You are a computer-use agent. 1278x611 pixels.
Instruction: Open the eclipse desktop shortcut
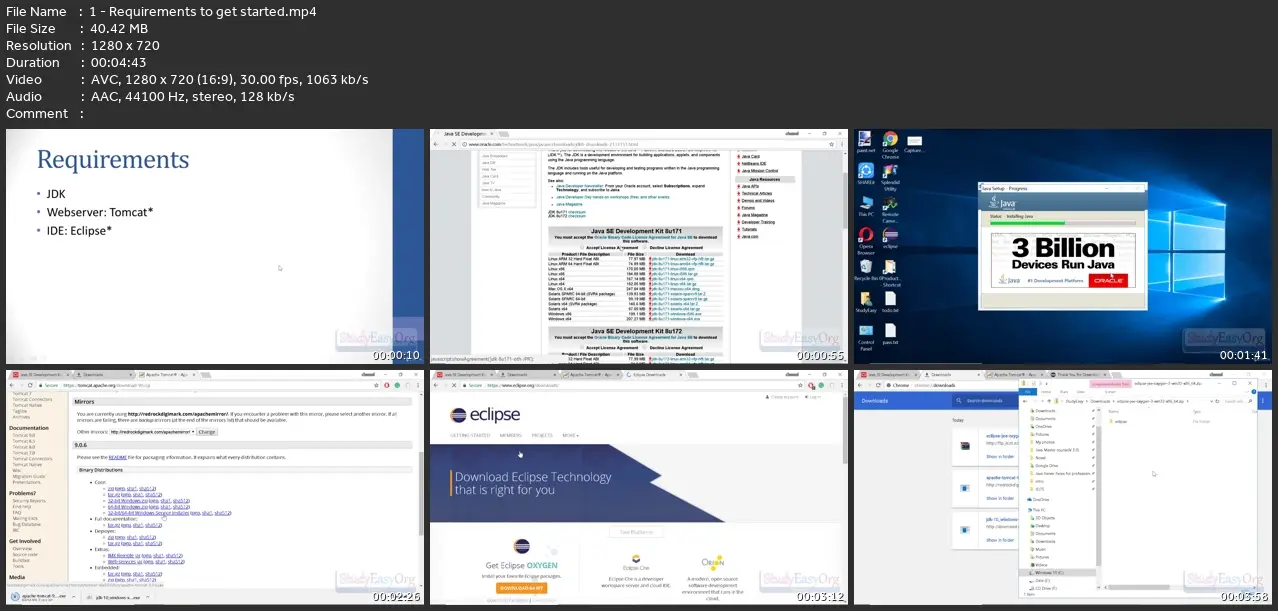coord(891,237)
